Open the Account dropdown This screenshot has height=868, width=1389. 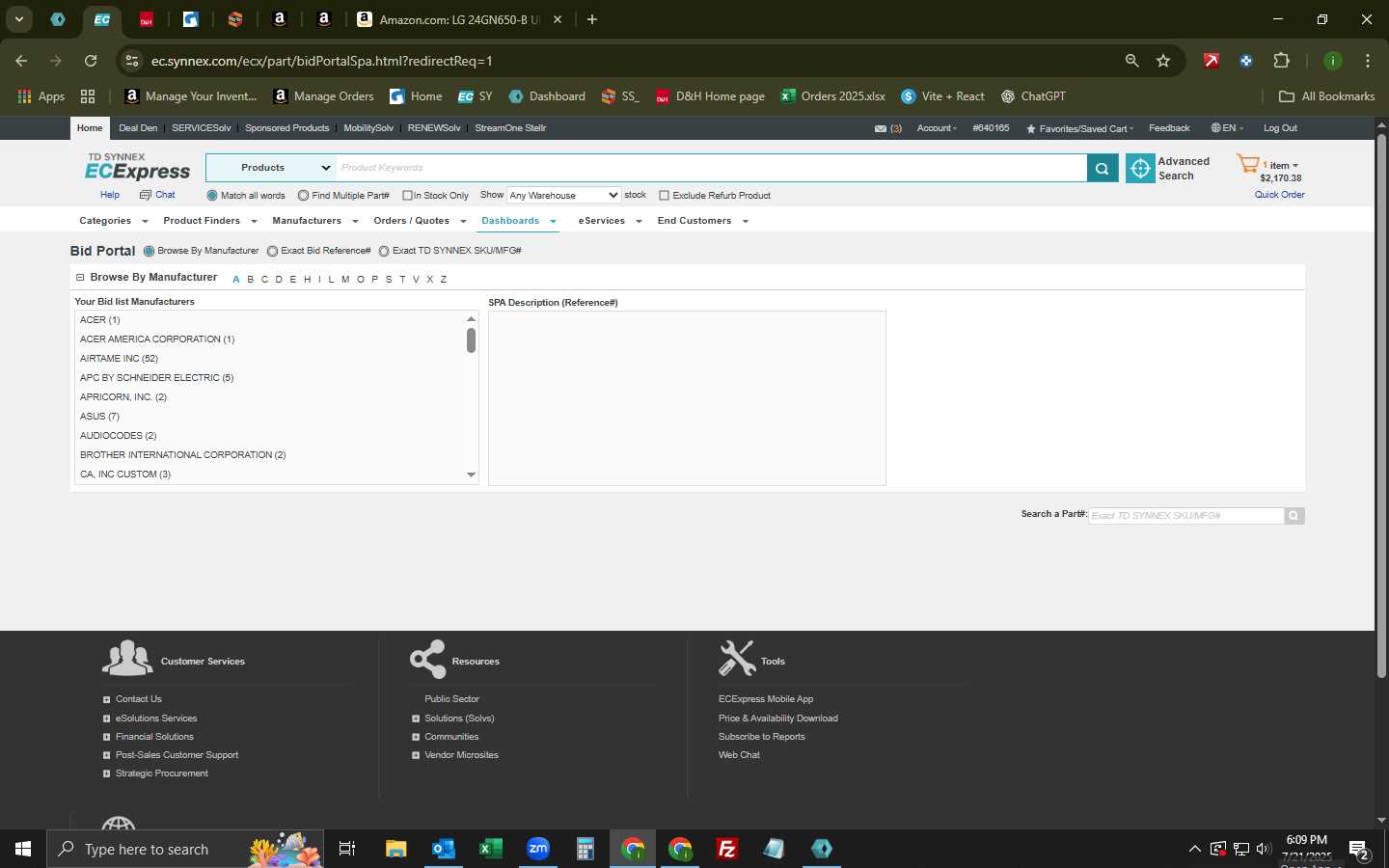tap(937, 128)
